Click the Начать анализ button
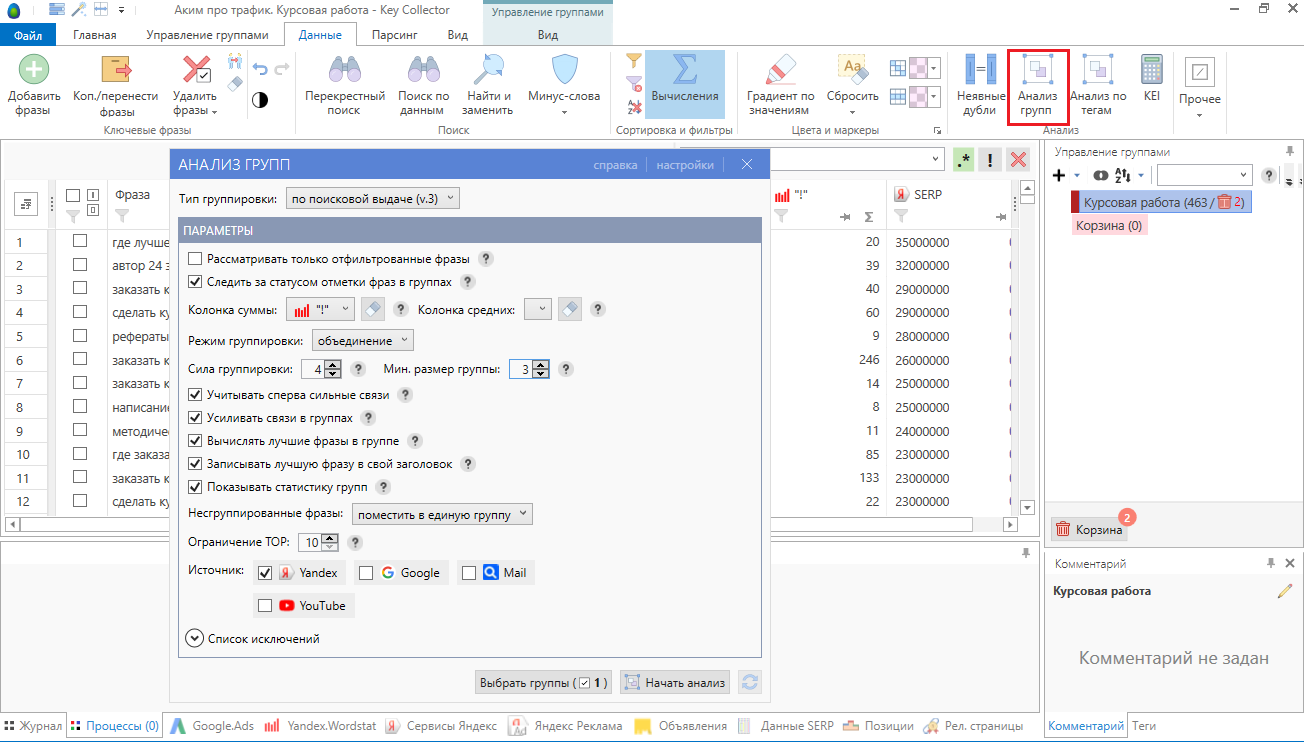 coord(675,683)
